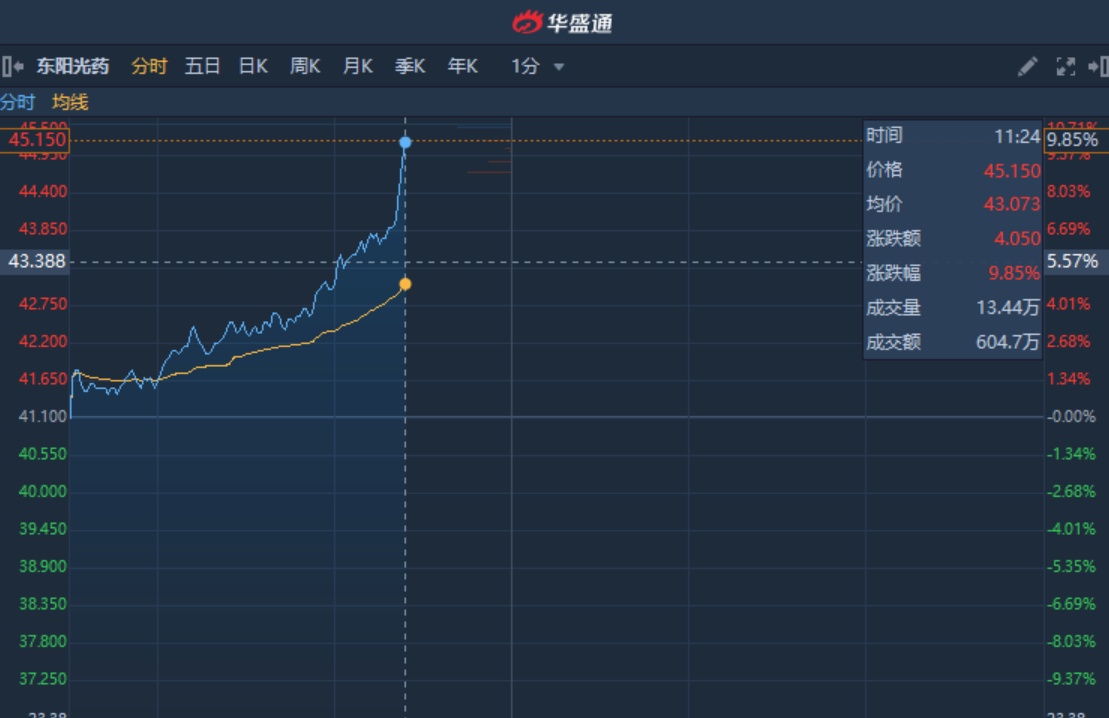Select the 季K quarterly chart tab
Image resolution: width=1109 pixels, height=718 pixels.
pyautogui.click(x=410, y=67)
